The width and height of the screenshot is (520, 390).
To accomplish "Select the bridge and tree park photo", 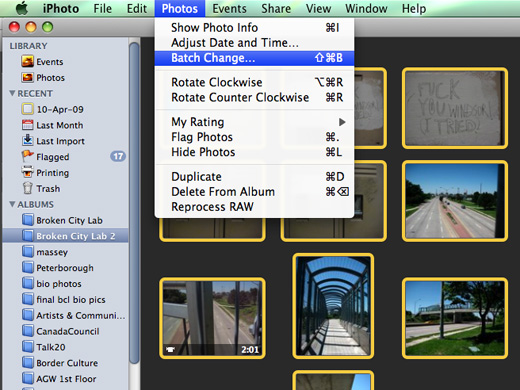I will pos(455,318).
